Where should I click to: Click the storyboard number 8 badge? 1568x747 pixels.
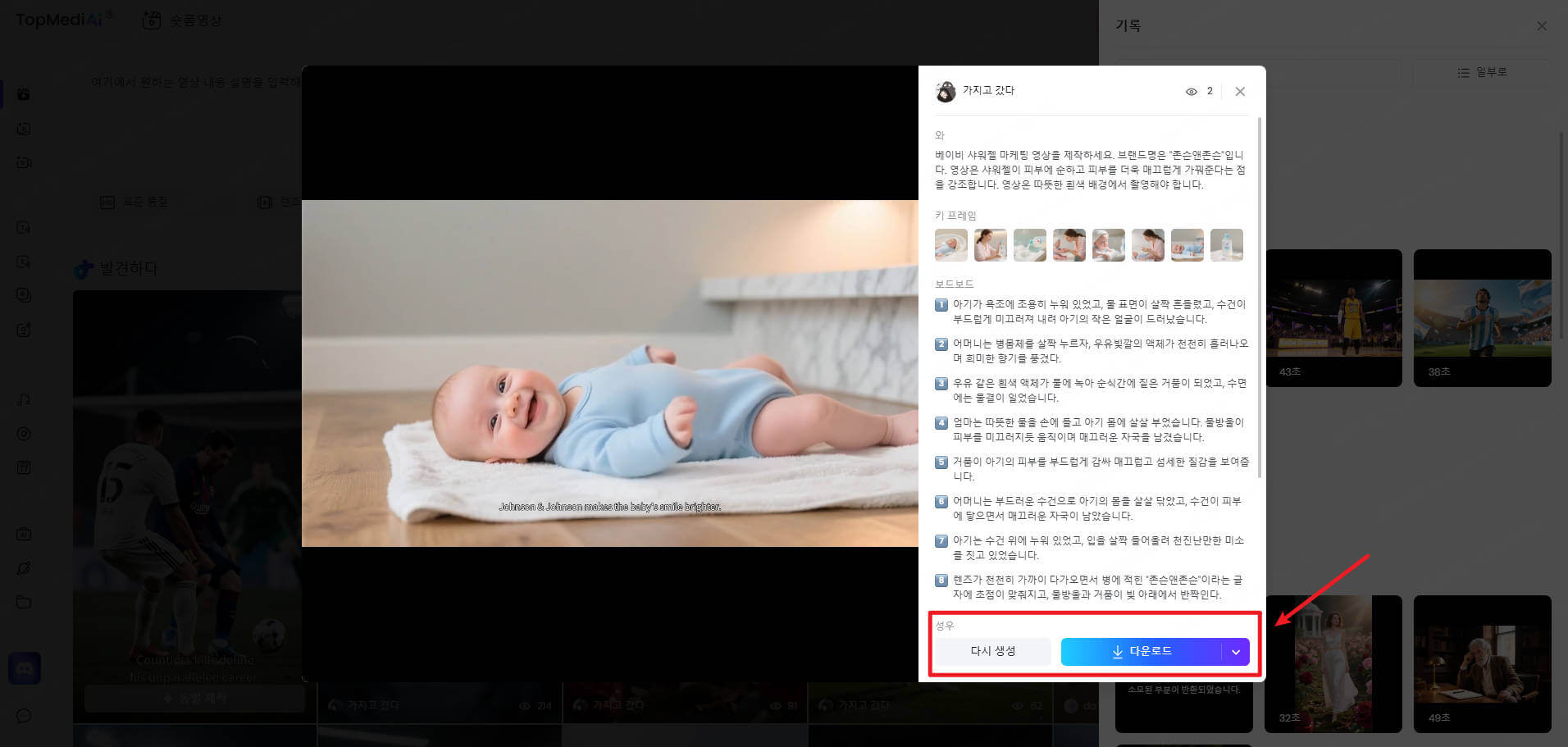point(941,581)
